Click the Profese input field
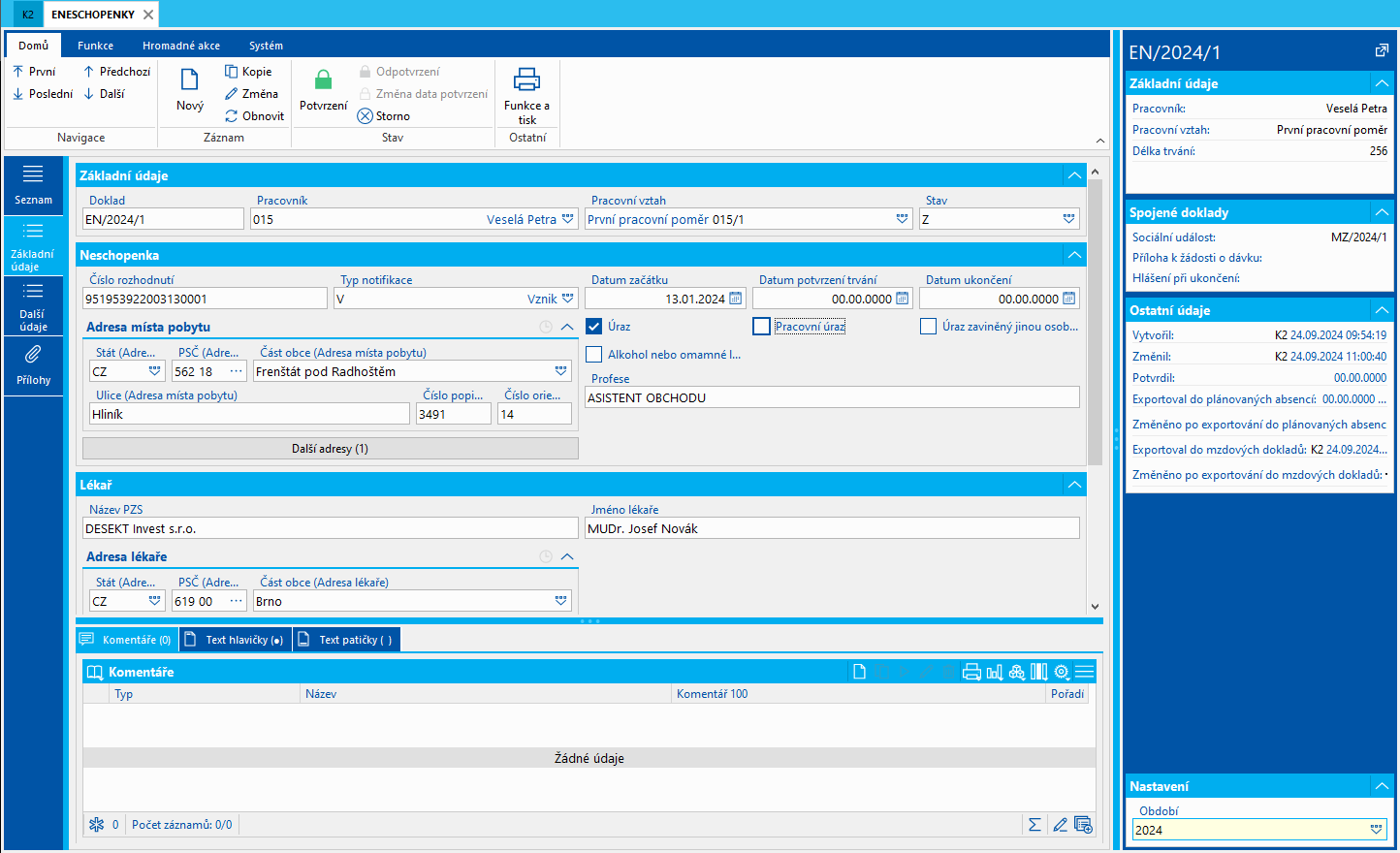Viewport: 1400px width, 853px height. click(x=832, y=398)
